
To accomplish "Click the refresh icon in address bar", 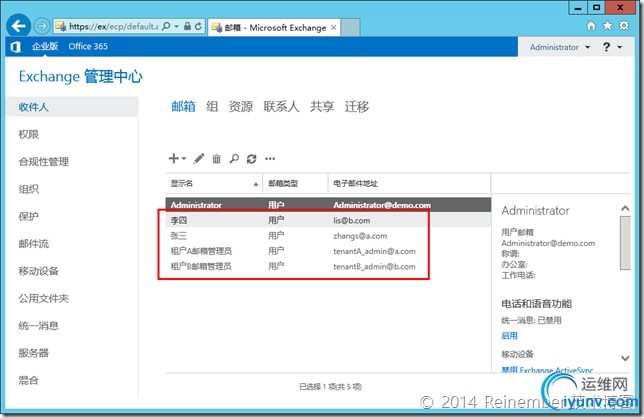I will [198, 27].
